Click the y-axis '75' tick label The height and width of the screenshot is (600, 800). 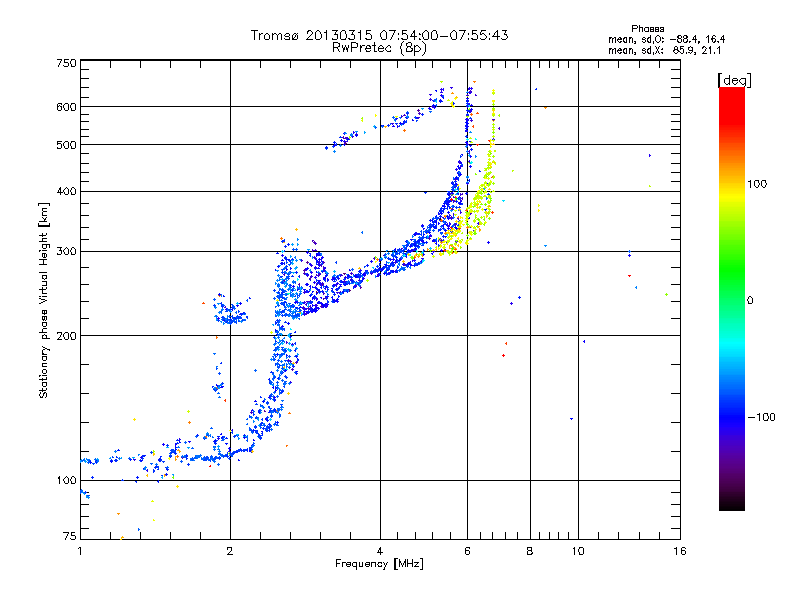point(70,536)
